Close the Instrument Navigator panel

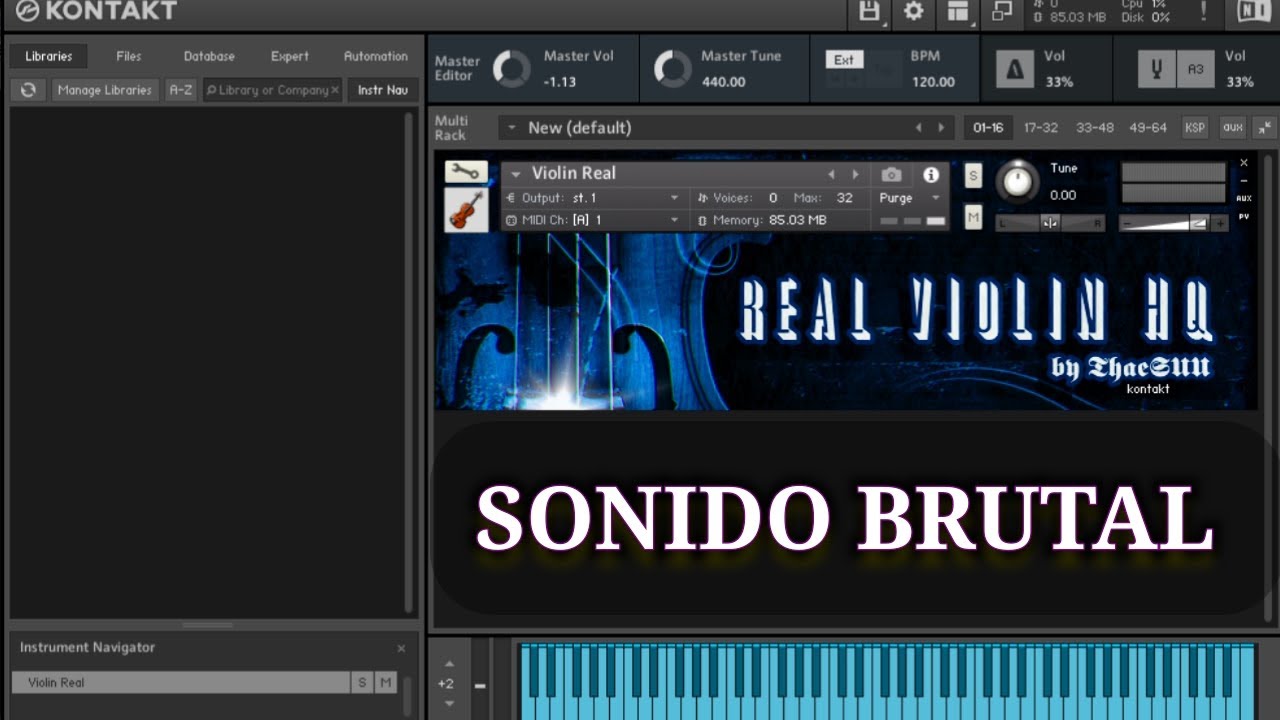[401, 648]
